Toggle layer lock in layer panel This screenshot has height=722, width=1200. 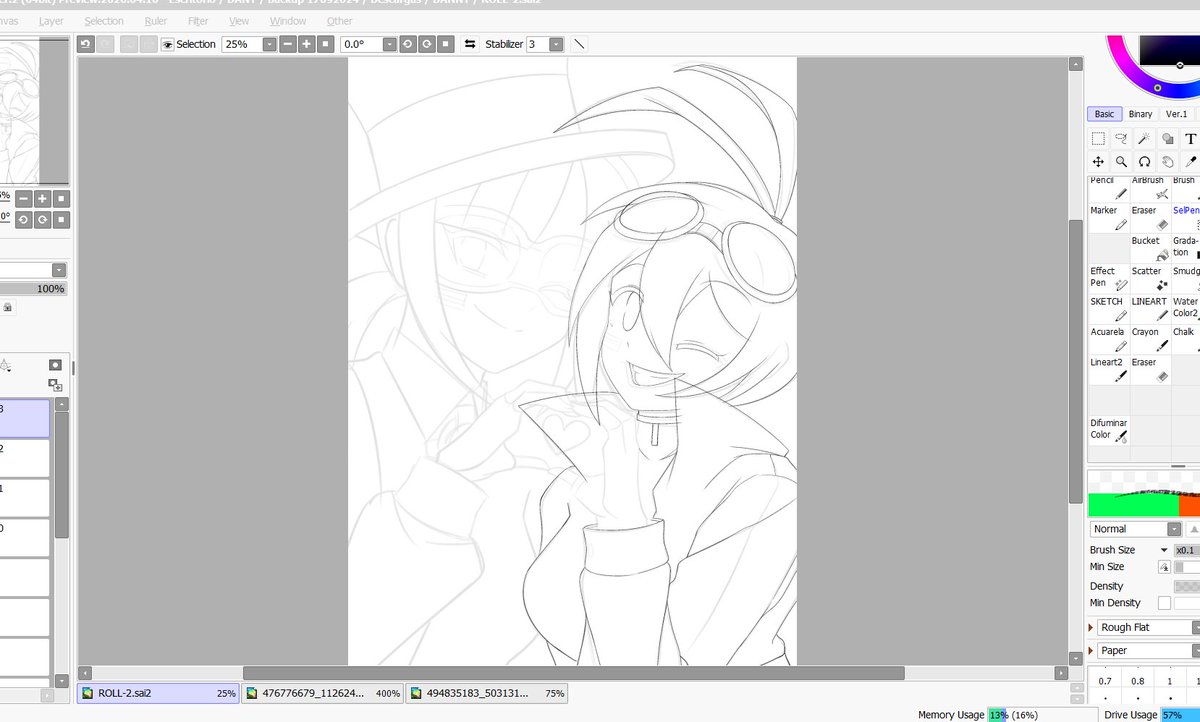pos(7,308)
